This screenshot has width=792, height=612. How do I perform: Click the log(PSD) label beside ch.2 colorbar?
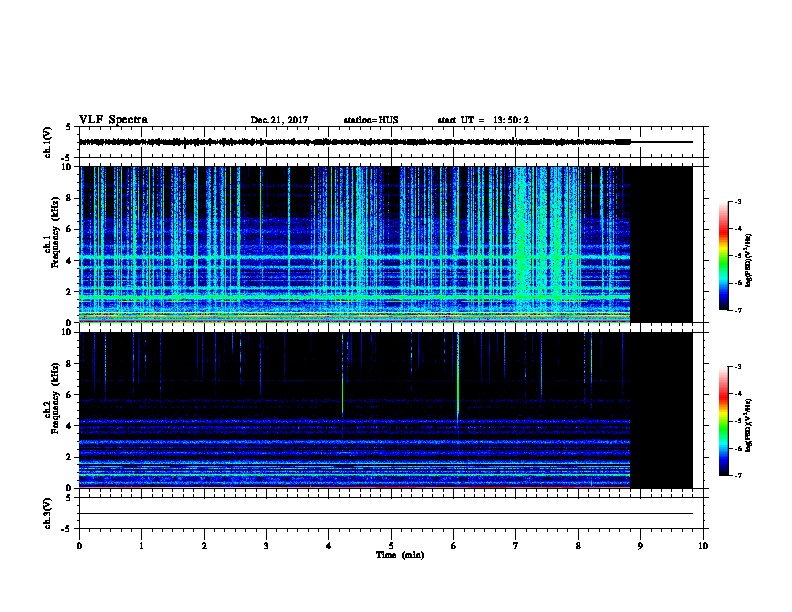(748, 425)
